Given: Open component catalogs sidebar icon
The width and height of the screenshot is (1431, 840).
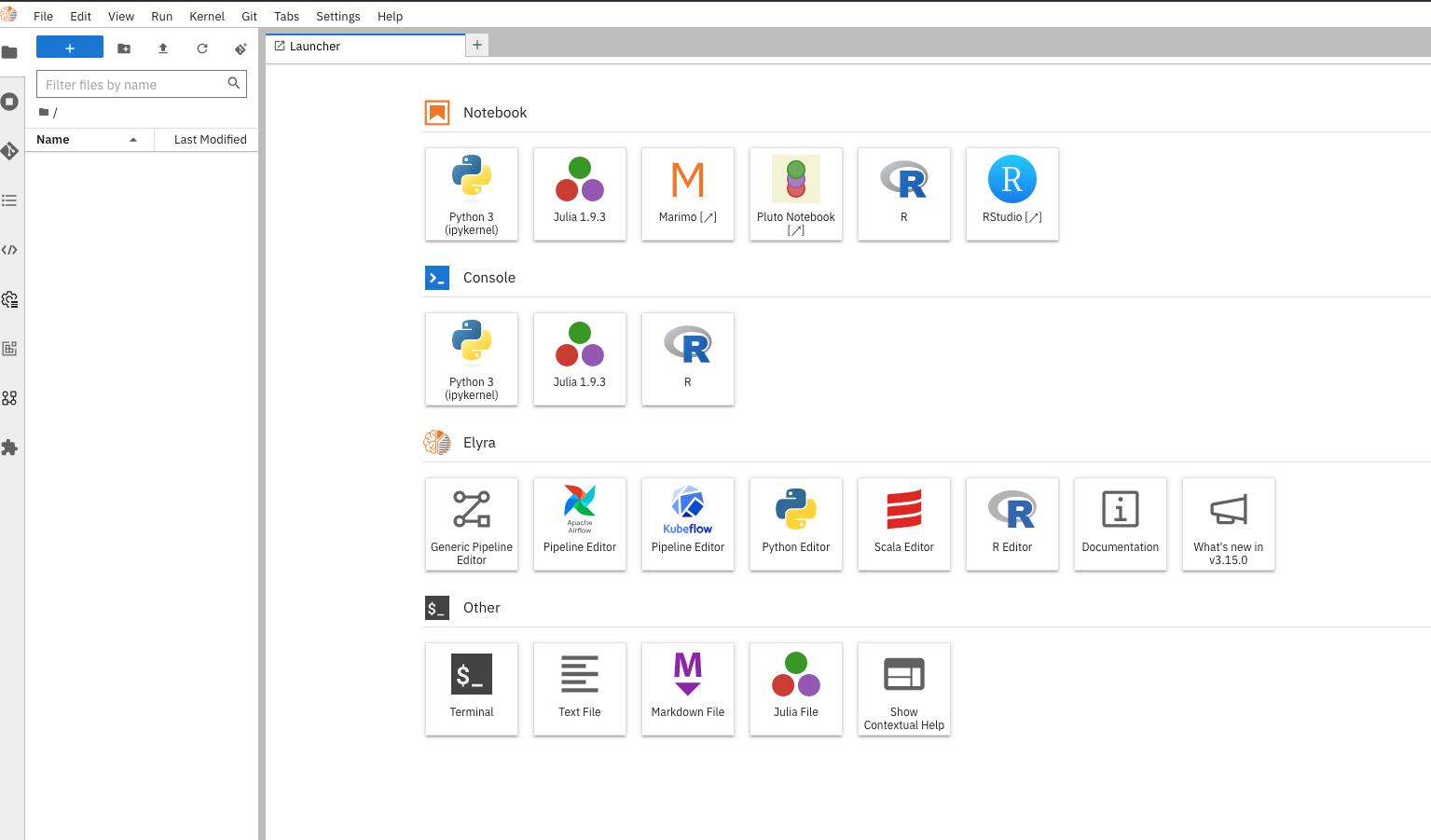Looking at the screenshot, I should click(x=9, y=398).
